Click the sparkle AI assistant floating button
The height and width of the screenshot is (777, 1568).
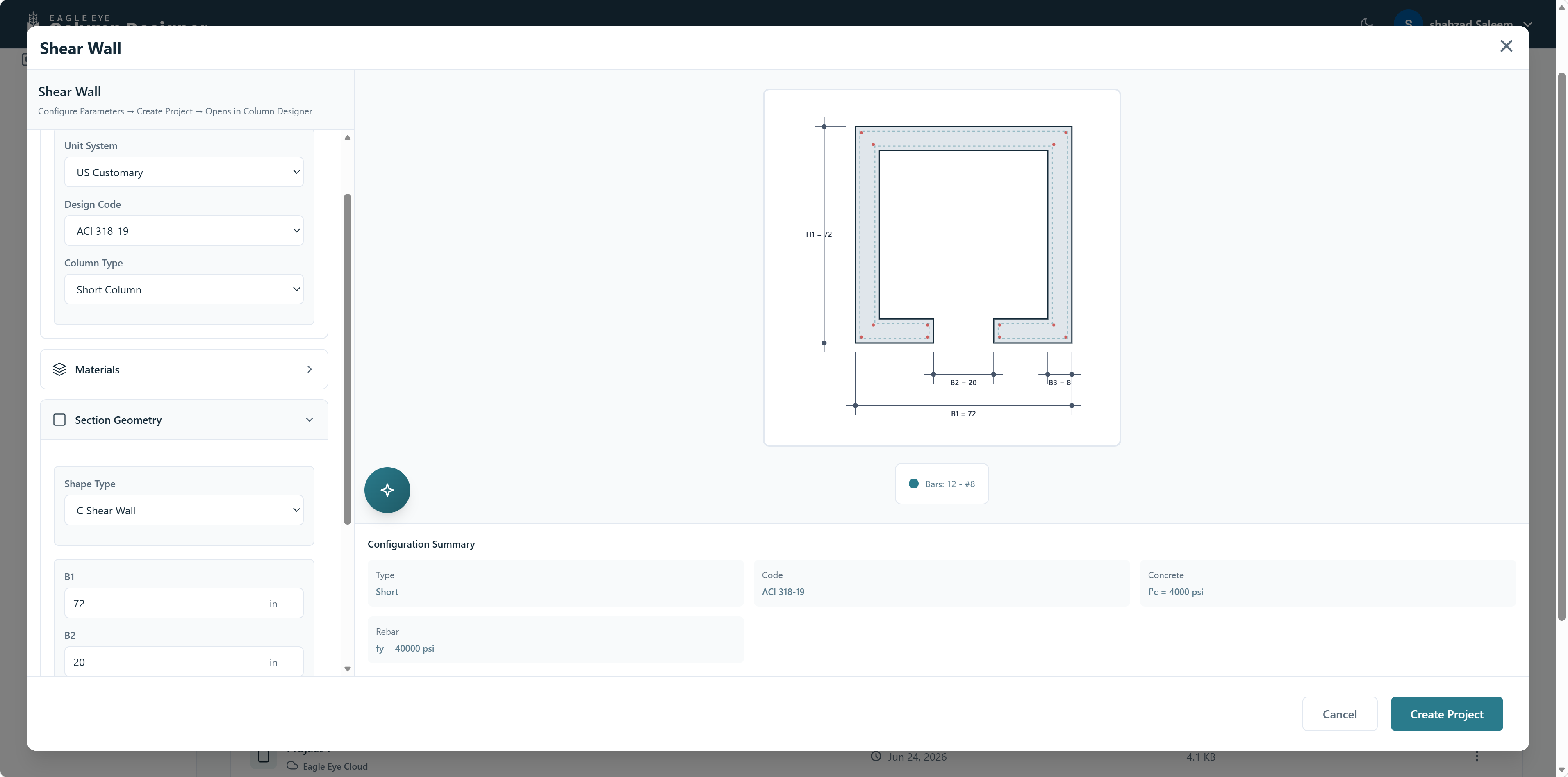click(387, 490)
